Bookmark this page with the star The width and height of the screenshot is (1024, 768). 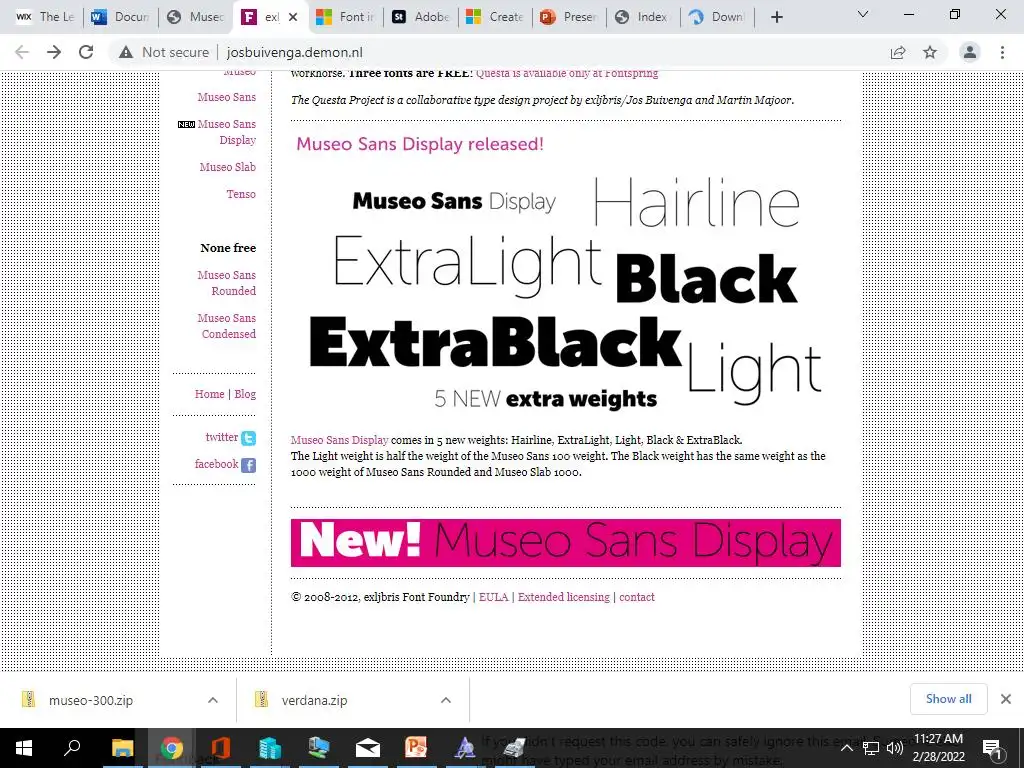[x=930, y=52]
